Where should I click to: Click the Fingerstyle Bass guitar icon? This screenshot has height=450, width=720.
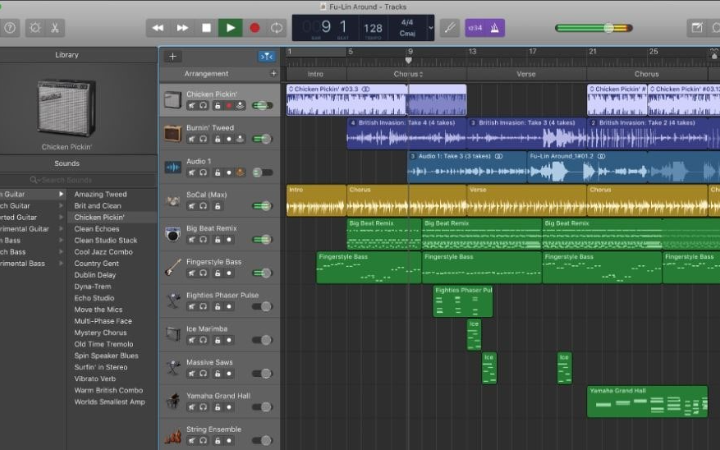(173, 268)
